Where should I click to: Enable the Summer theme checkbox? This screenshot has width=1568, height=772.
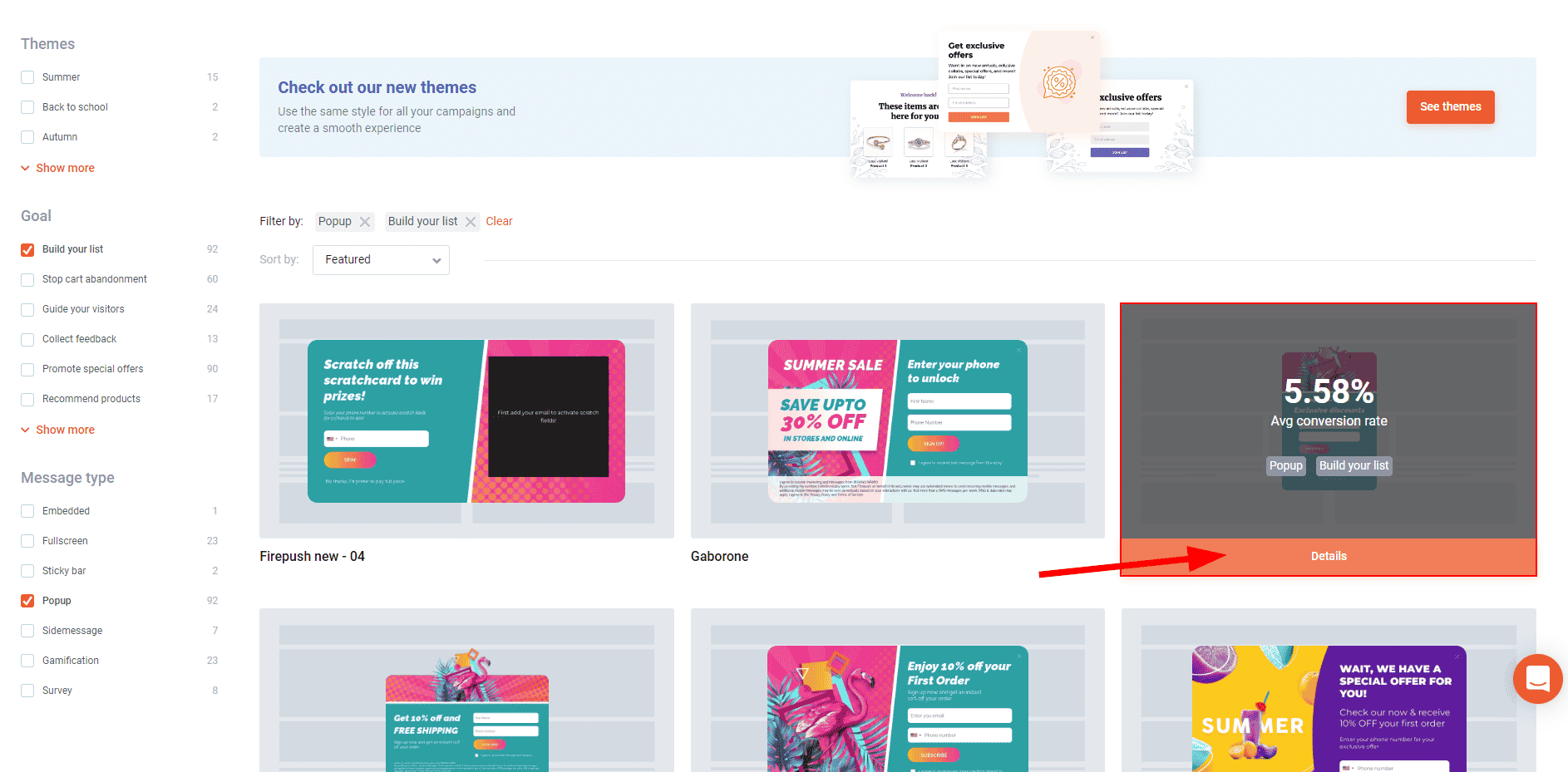pyautogui.click(x=27, y=77)
